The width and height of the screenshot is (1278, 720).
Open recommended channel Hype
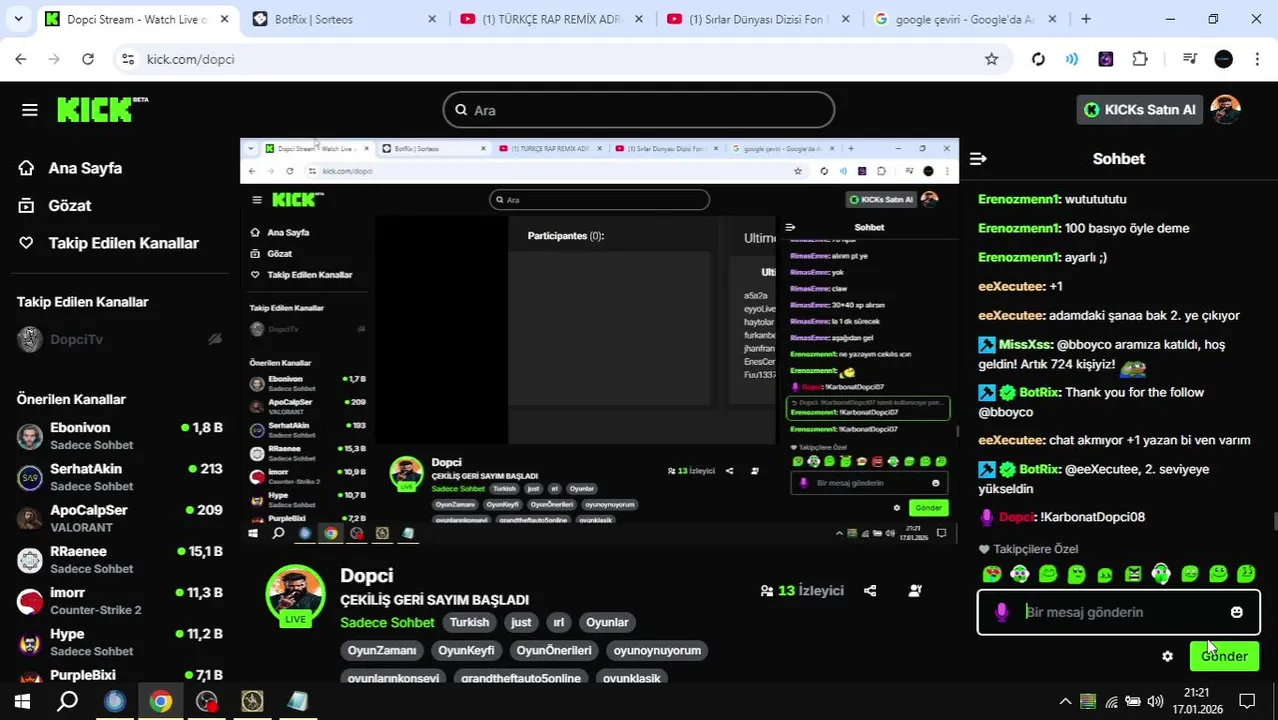120,641
